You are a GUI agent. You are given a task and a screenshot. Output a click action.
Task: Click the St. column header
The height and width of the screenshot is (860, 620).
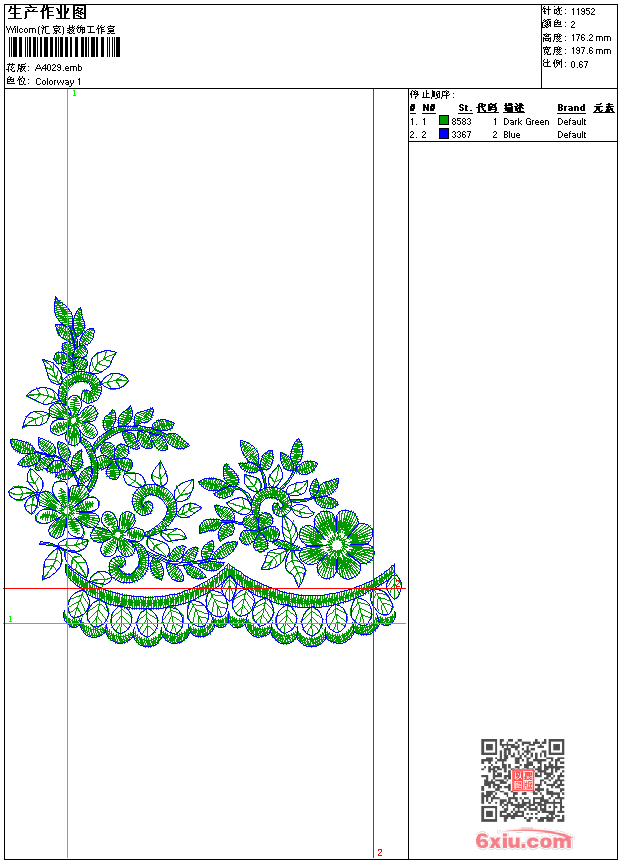point(464,108)
